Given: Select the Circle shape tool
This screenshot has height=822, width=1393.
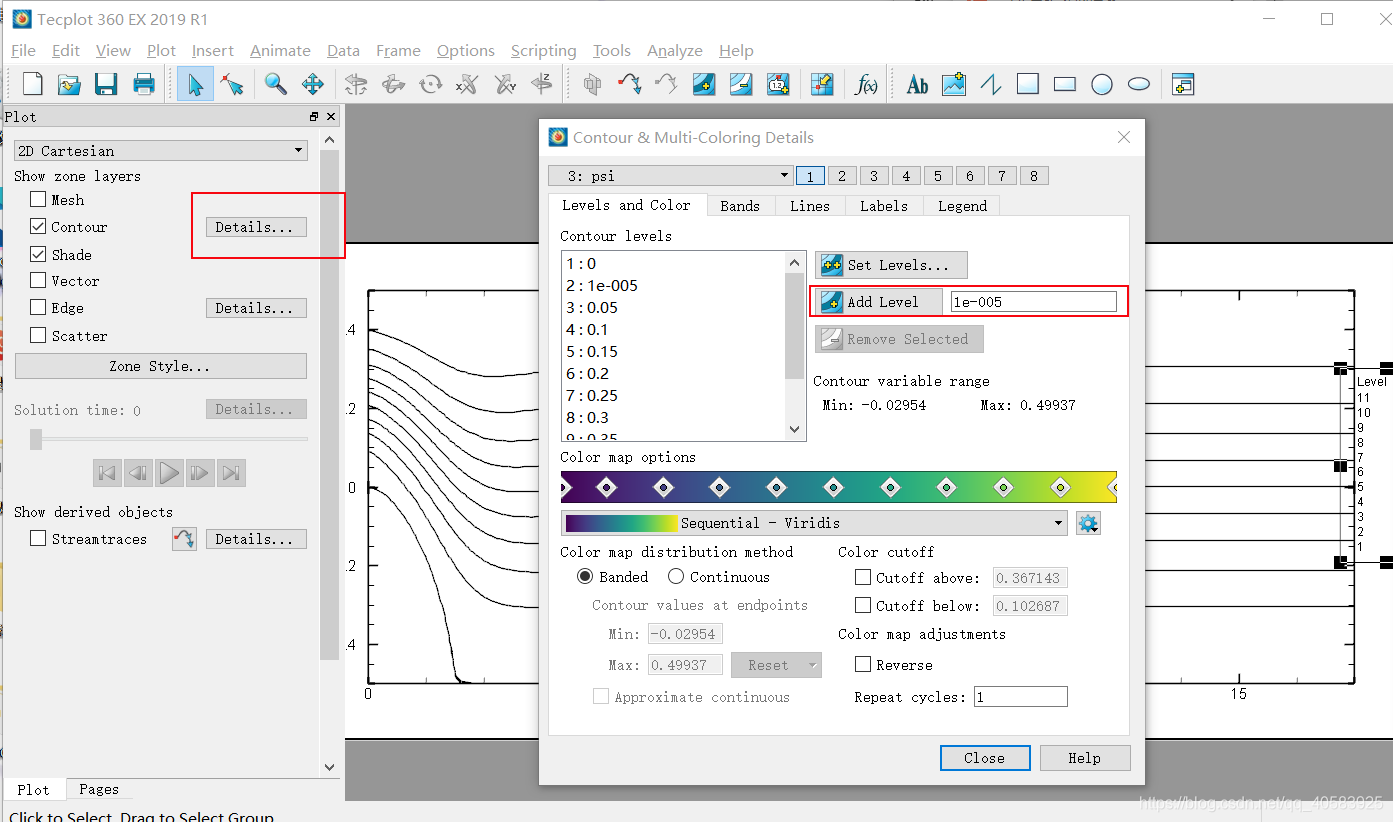Looking at the screenshot, I should point(1101,85).
